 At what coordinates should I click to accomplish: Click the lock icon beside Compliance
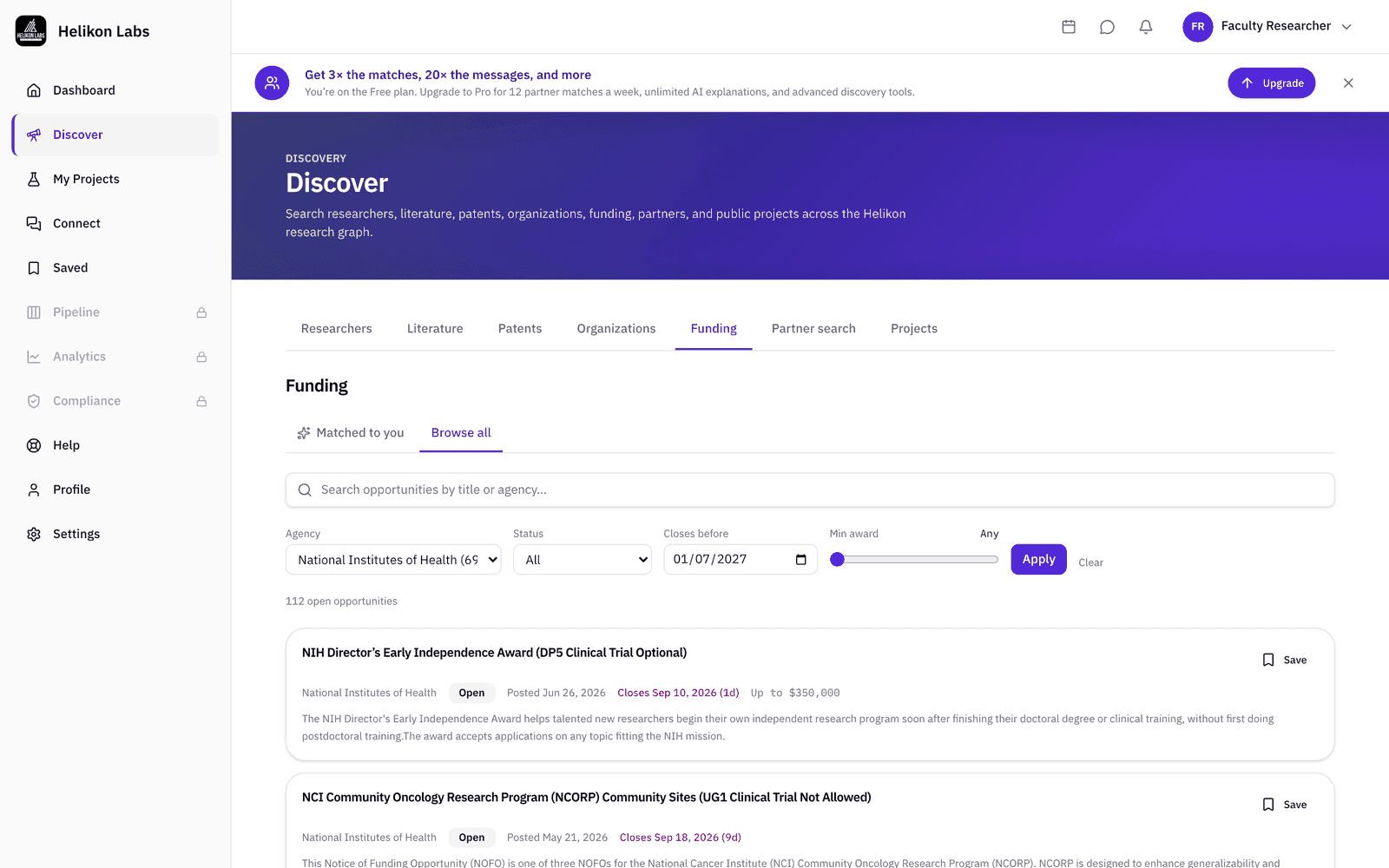[201, 401]
